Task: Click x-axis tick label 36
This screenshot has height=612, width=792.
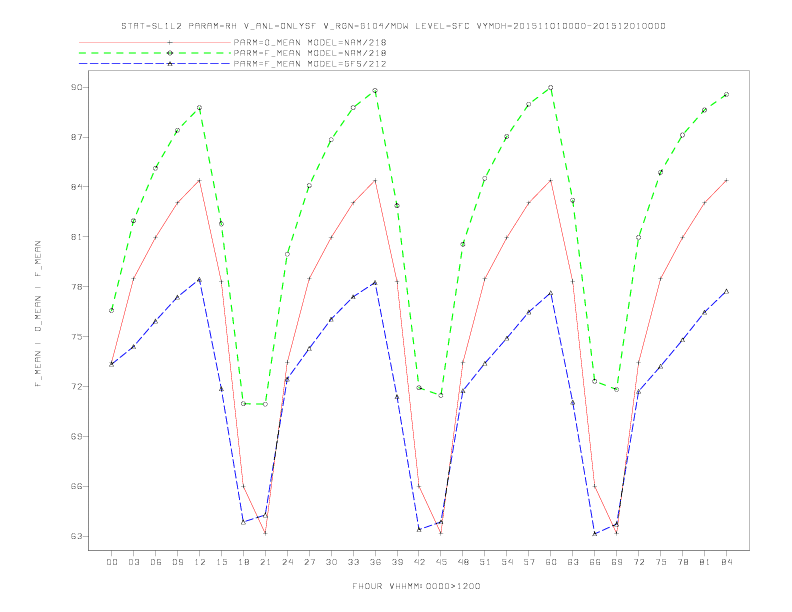Action: (x=375, y=562)
